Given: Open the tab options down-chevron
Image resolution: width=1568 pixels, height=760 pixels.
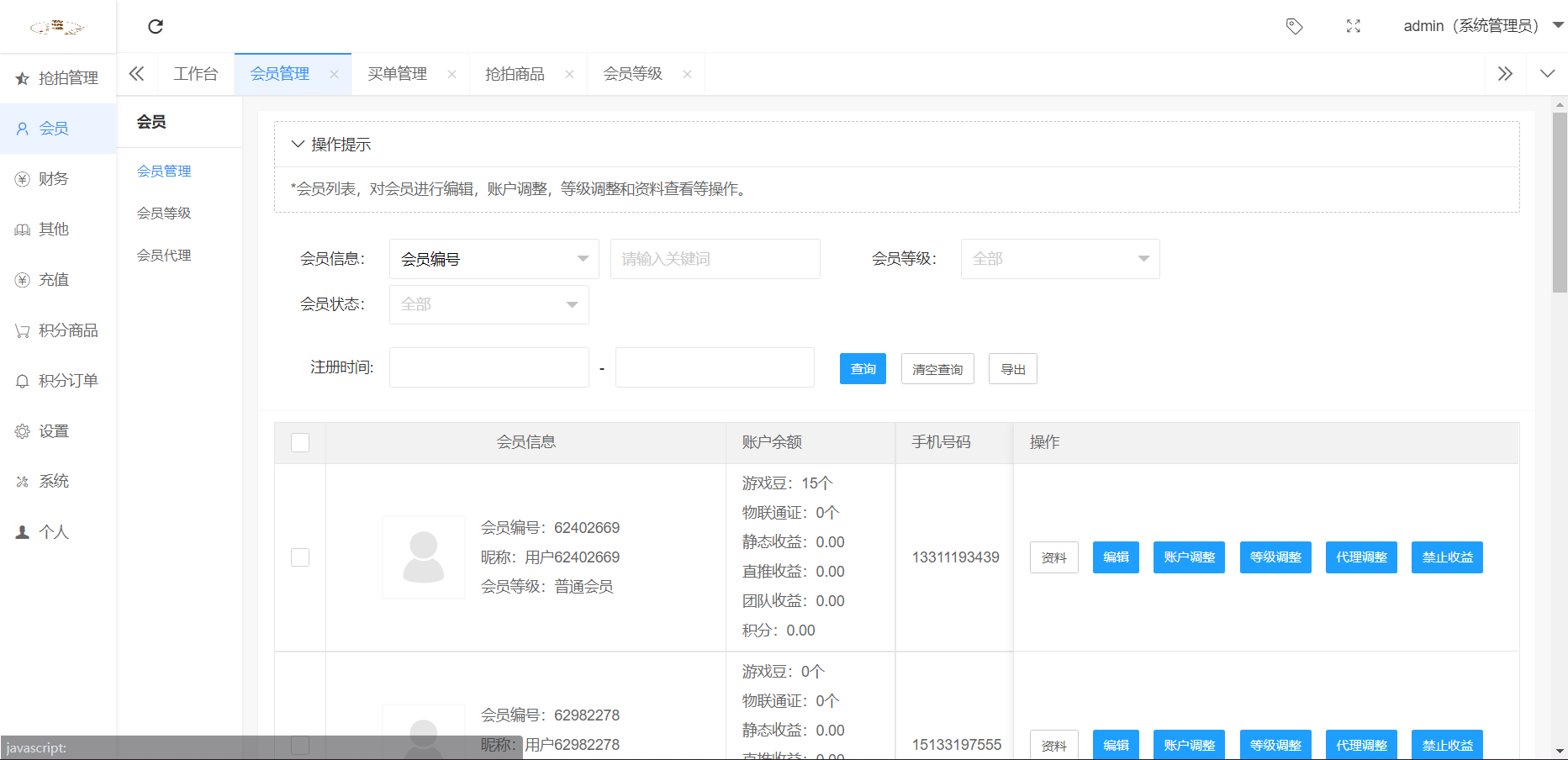Looking at the screenshot, I should click(x=1547, y=74).
